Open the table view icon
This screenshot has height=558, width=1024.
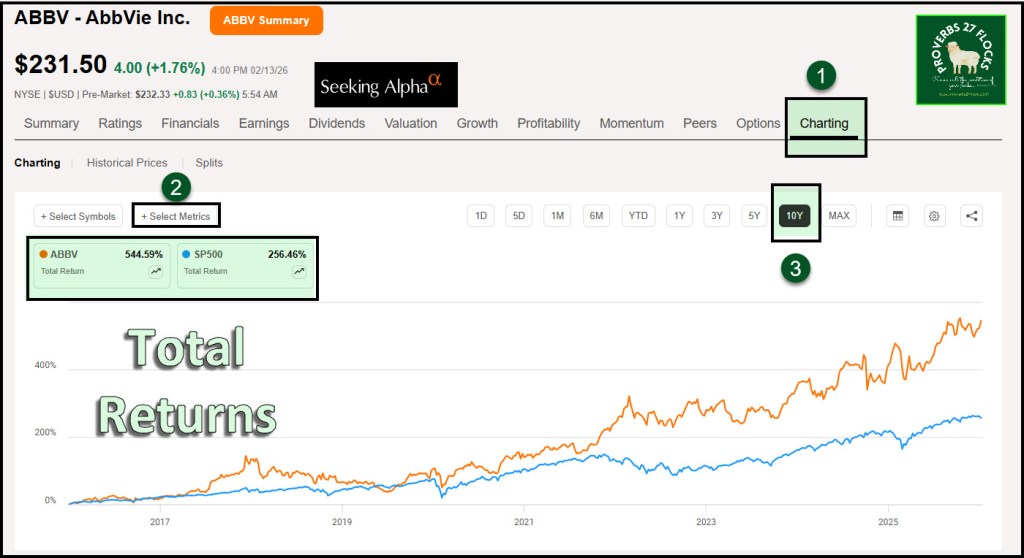coord(897,216)
